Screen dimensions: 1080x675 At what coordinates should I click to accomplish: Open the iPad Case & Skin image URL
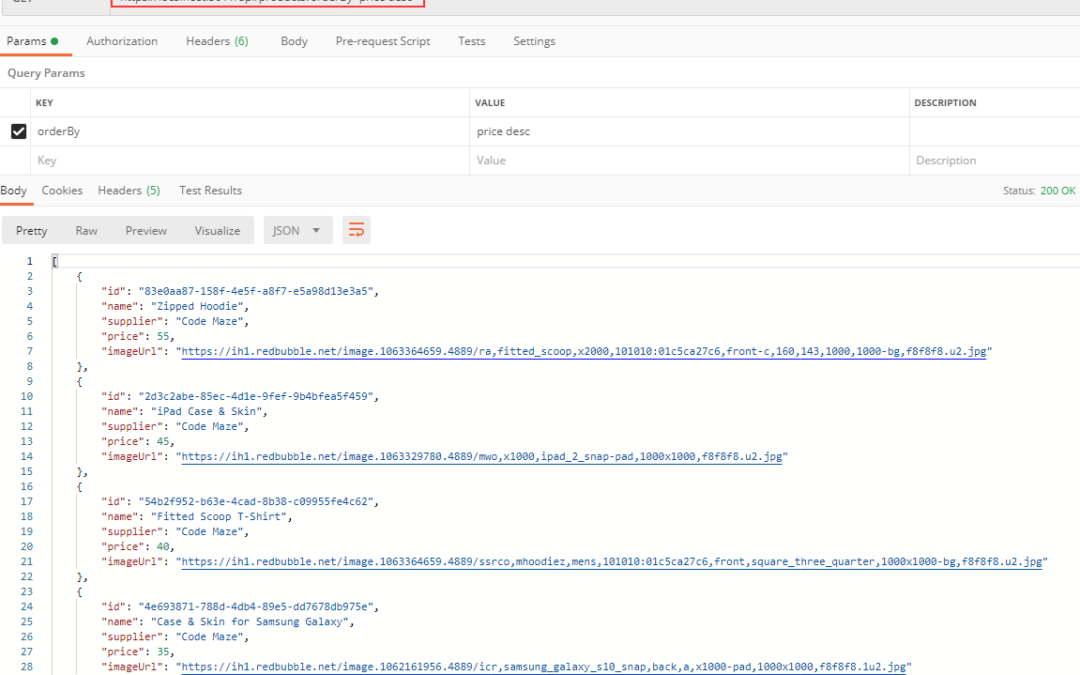482,456
